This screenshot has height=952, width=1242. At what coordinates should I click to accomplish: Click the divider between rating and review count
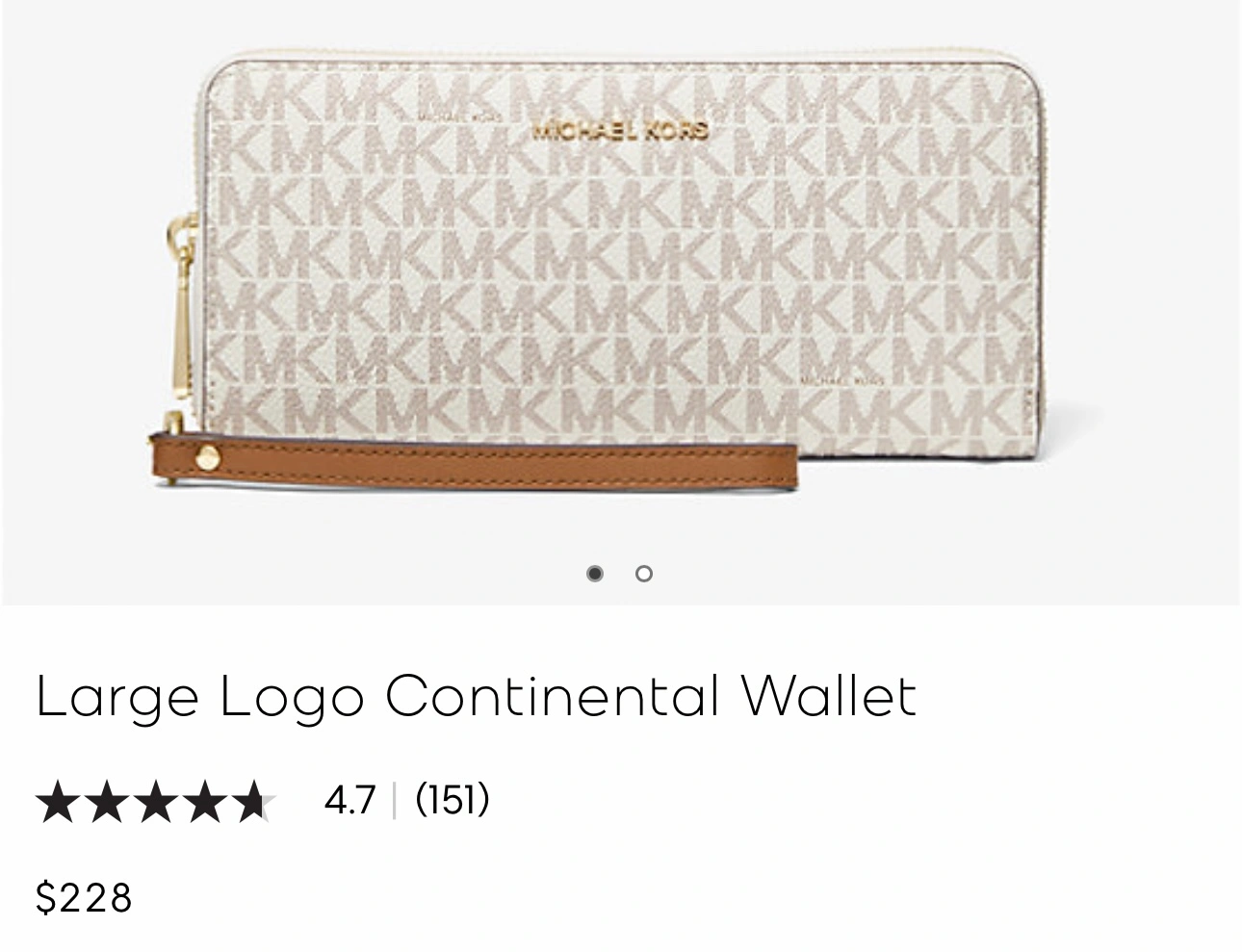click(395, 801)
